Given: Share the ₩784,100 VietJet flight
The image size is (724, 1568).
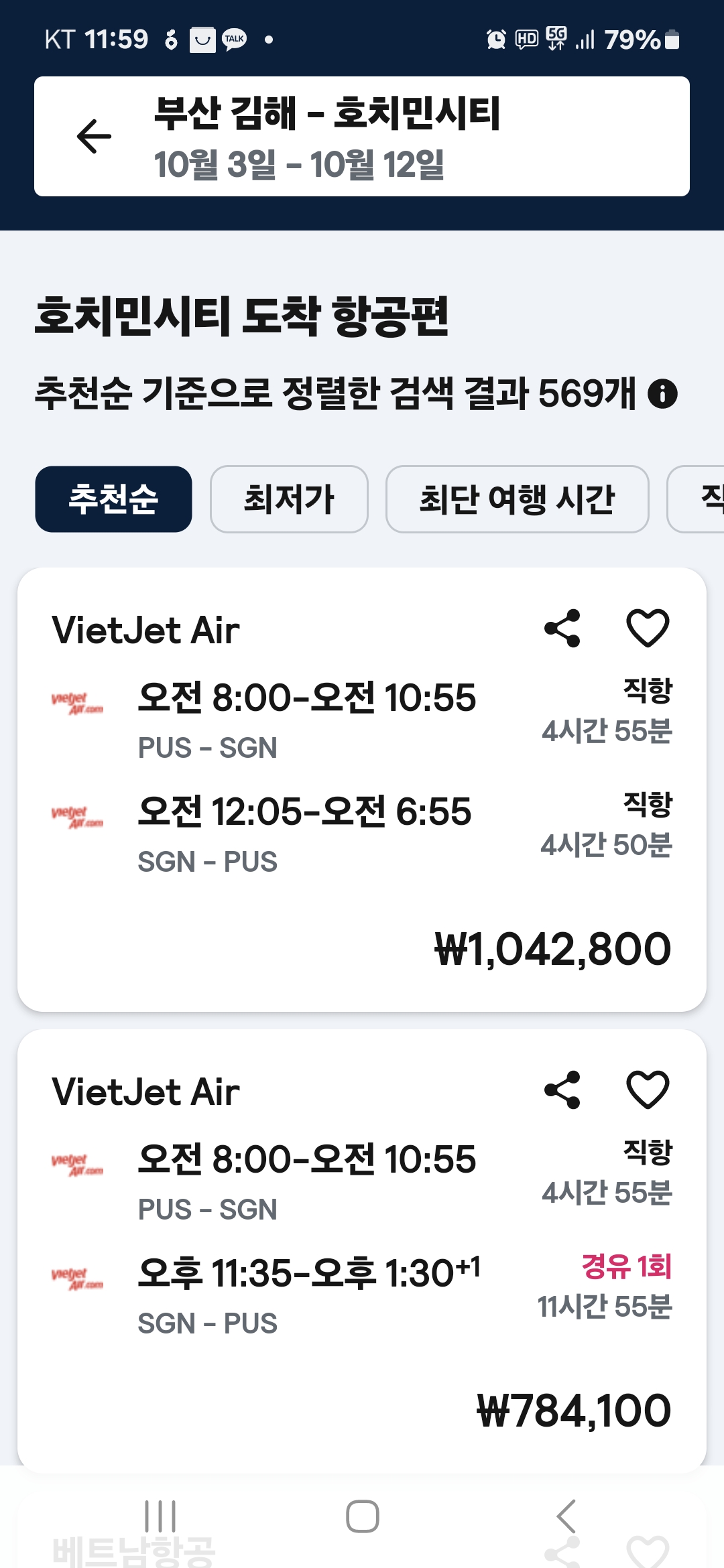Looking at the screenshot, I should [562, 1090].
